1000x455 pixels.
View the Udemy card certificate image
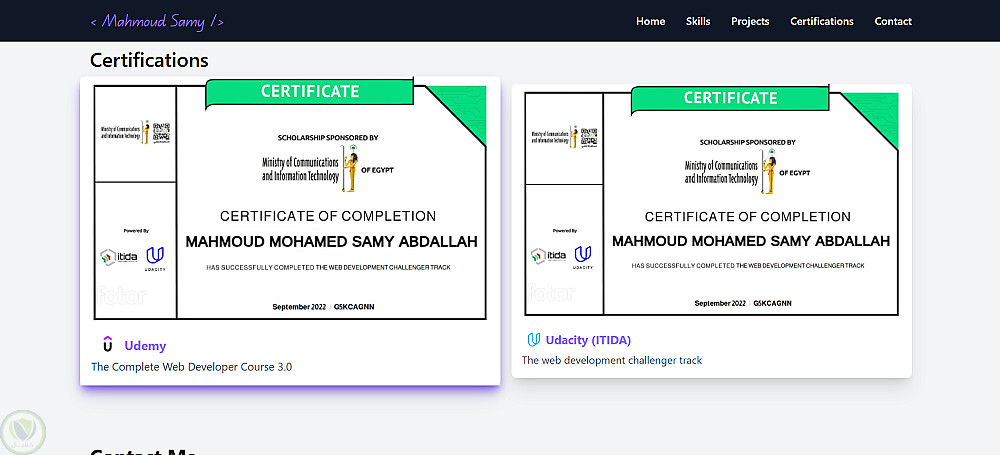tap(290, 199)
